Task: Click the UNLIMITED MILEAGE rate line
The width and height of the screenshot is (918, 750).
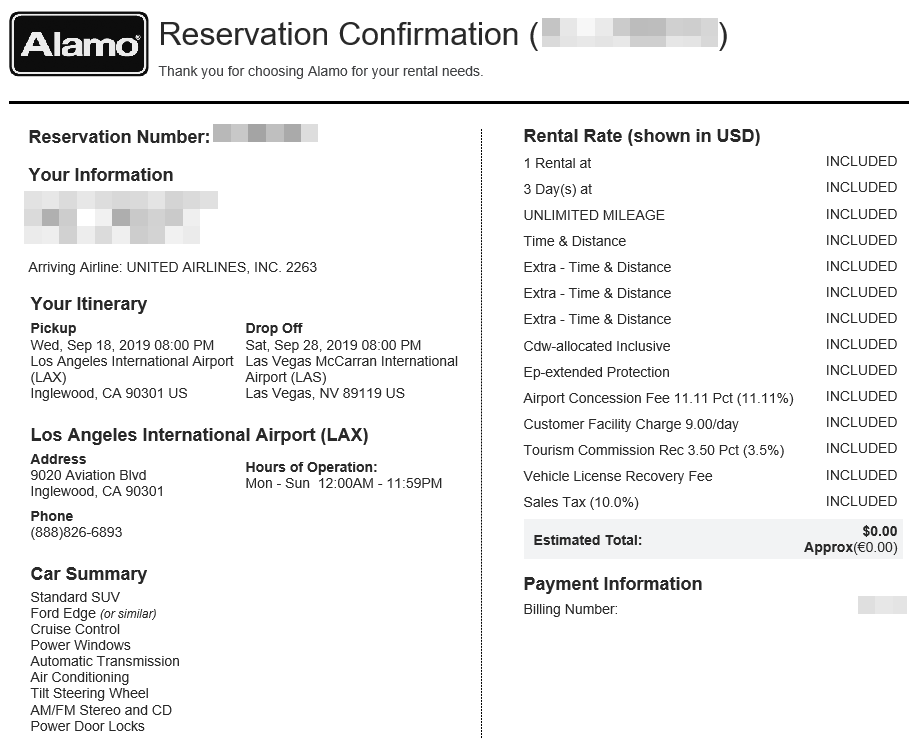Action: pos(594,215)
